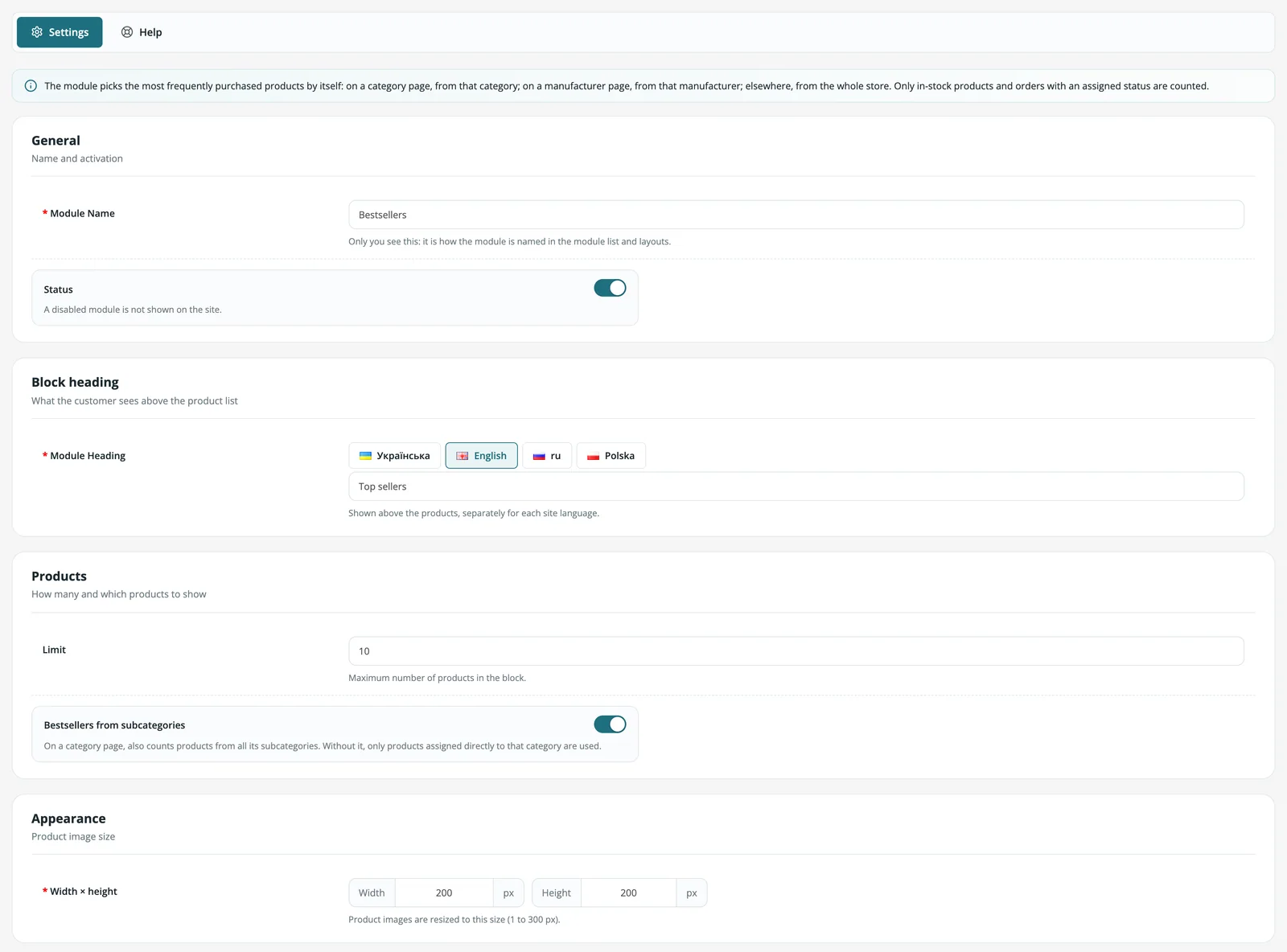Select the English language tab

pos(481,456)
